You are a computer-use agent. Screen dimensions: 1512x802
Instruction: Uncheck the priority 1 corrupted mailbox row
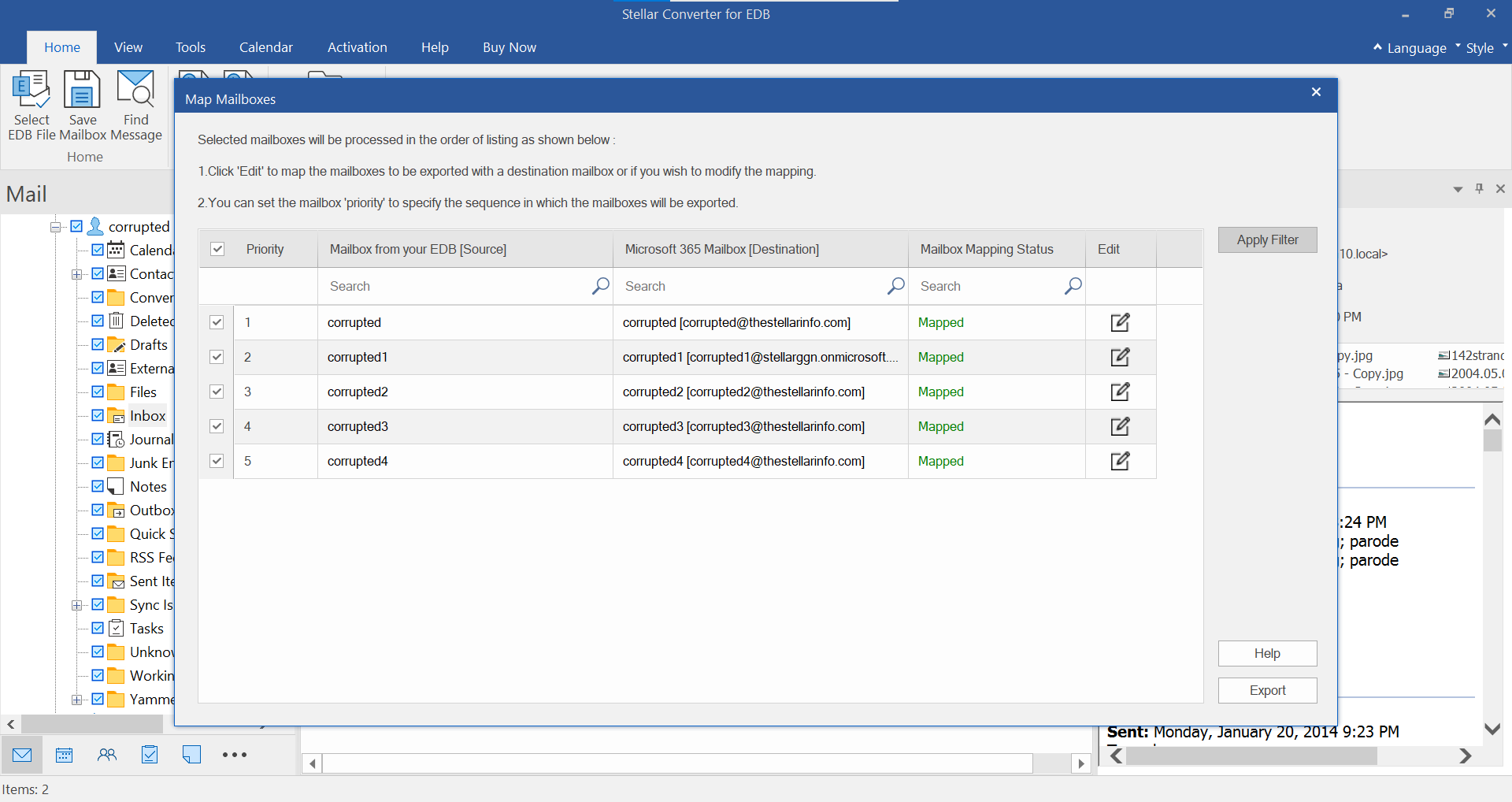217,322
